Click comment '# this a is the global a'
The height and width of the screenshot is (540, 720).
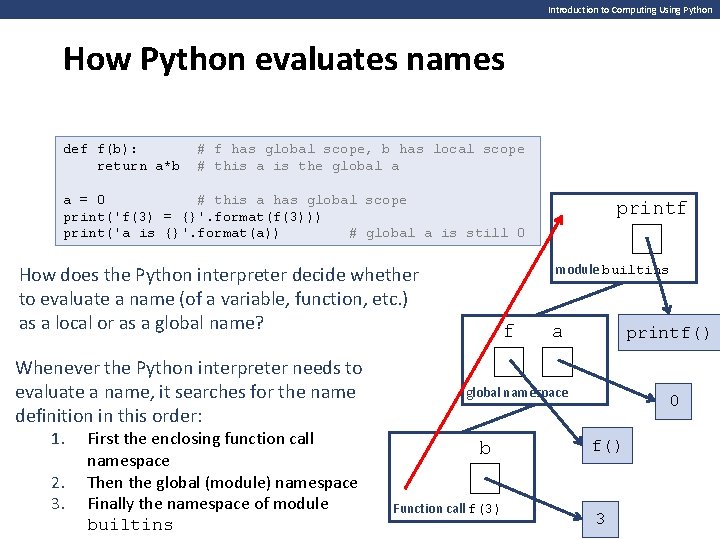(x=298, y=166)
